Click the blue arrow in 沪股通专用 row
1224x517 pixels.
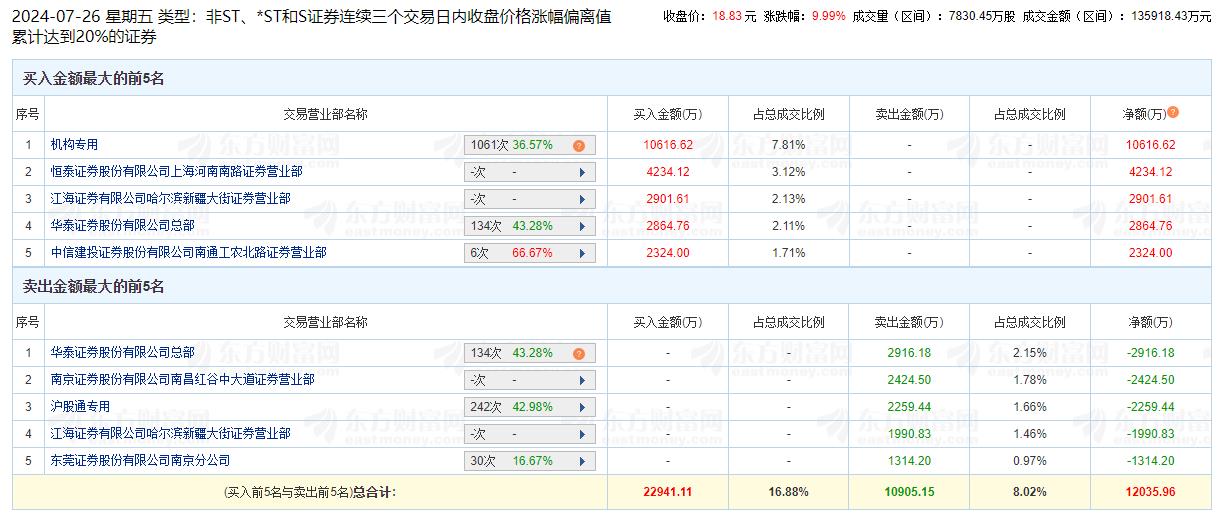tap(582, 408)
